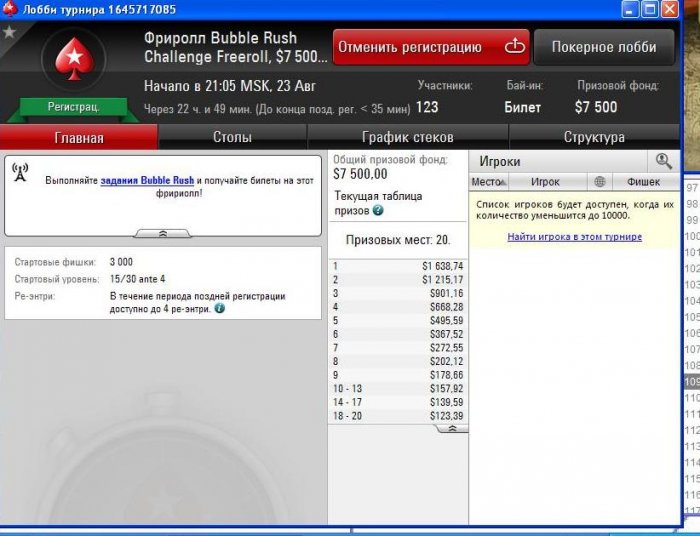Image resolution: width=700 pixels, height=536 pixels.
Task: Open the Столы tab
Action: [x=232, y=137]
